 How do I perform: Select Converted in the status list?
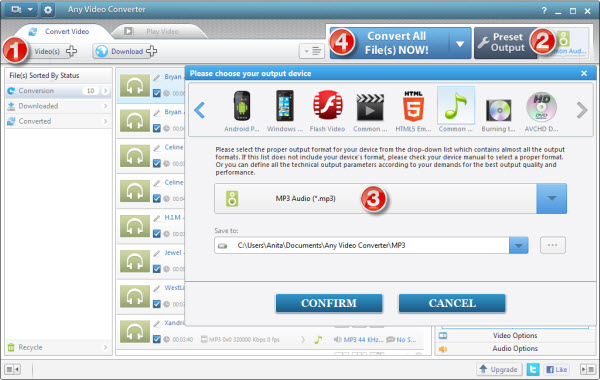tap(58, 121)
